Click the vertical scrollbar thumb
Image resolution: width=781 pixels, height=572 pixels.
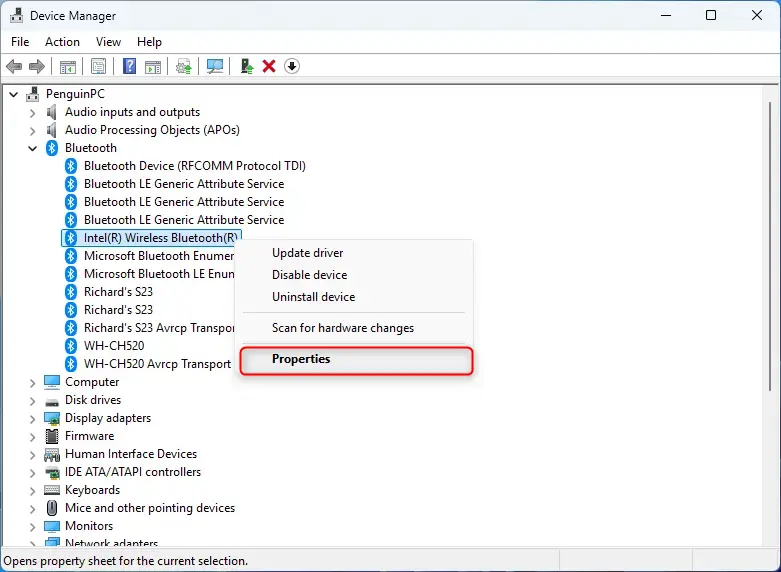coord(771,246)
